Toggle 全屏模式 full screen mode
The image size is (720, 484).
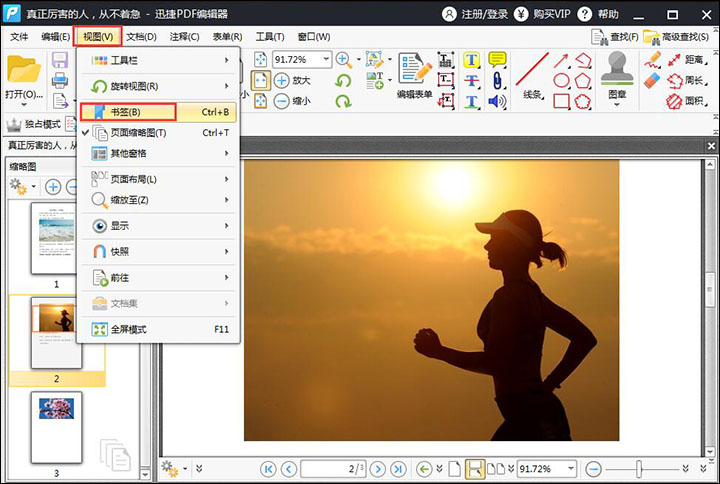[128, 329]
